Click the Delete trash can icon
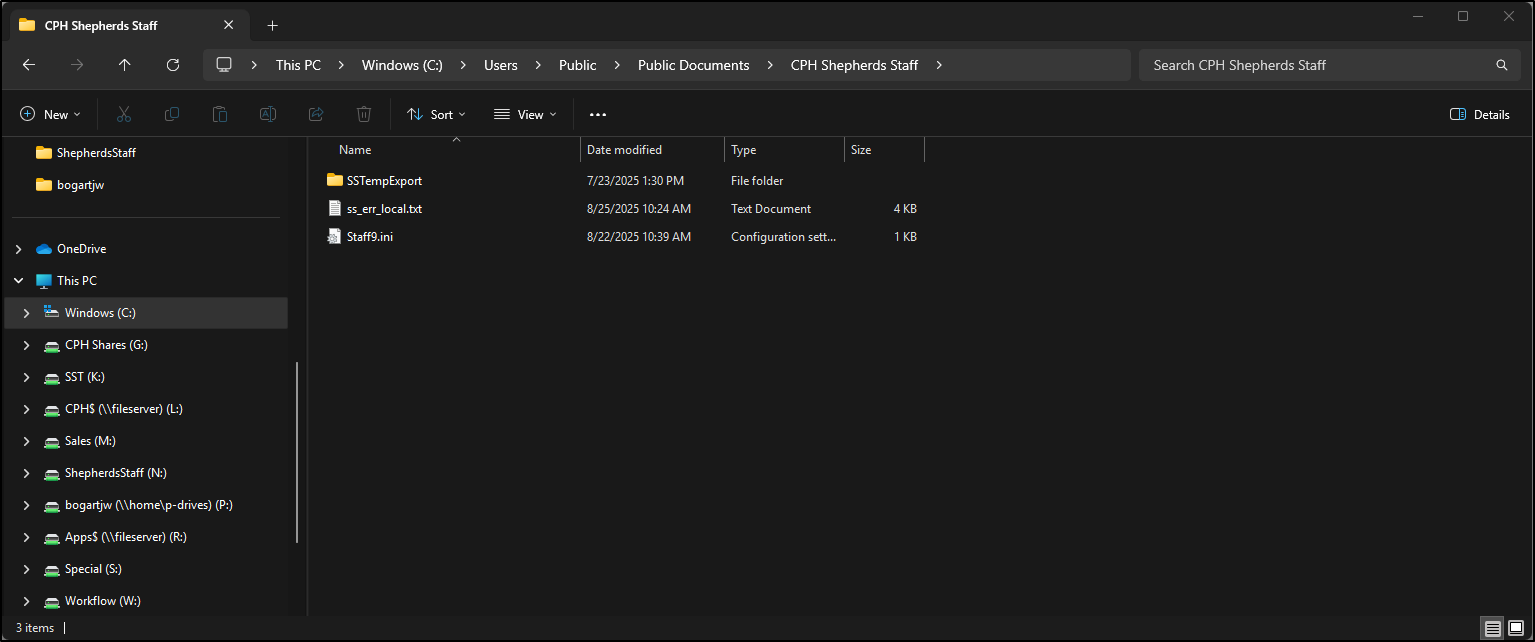This screenshot has height=642, width=1535. click(364, 115)
